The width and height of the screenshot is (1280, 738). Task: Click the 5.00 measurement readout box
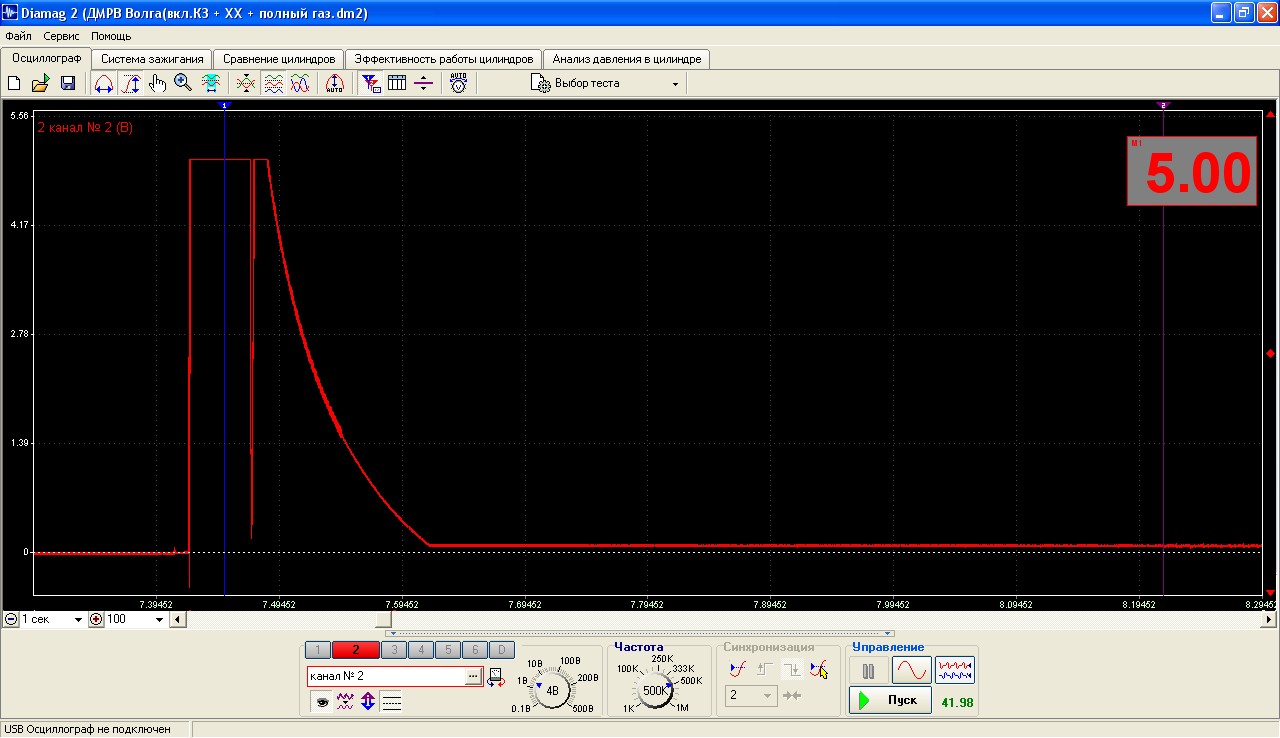click(1191, 171)
